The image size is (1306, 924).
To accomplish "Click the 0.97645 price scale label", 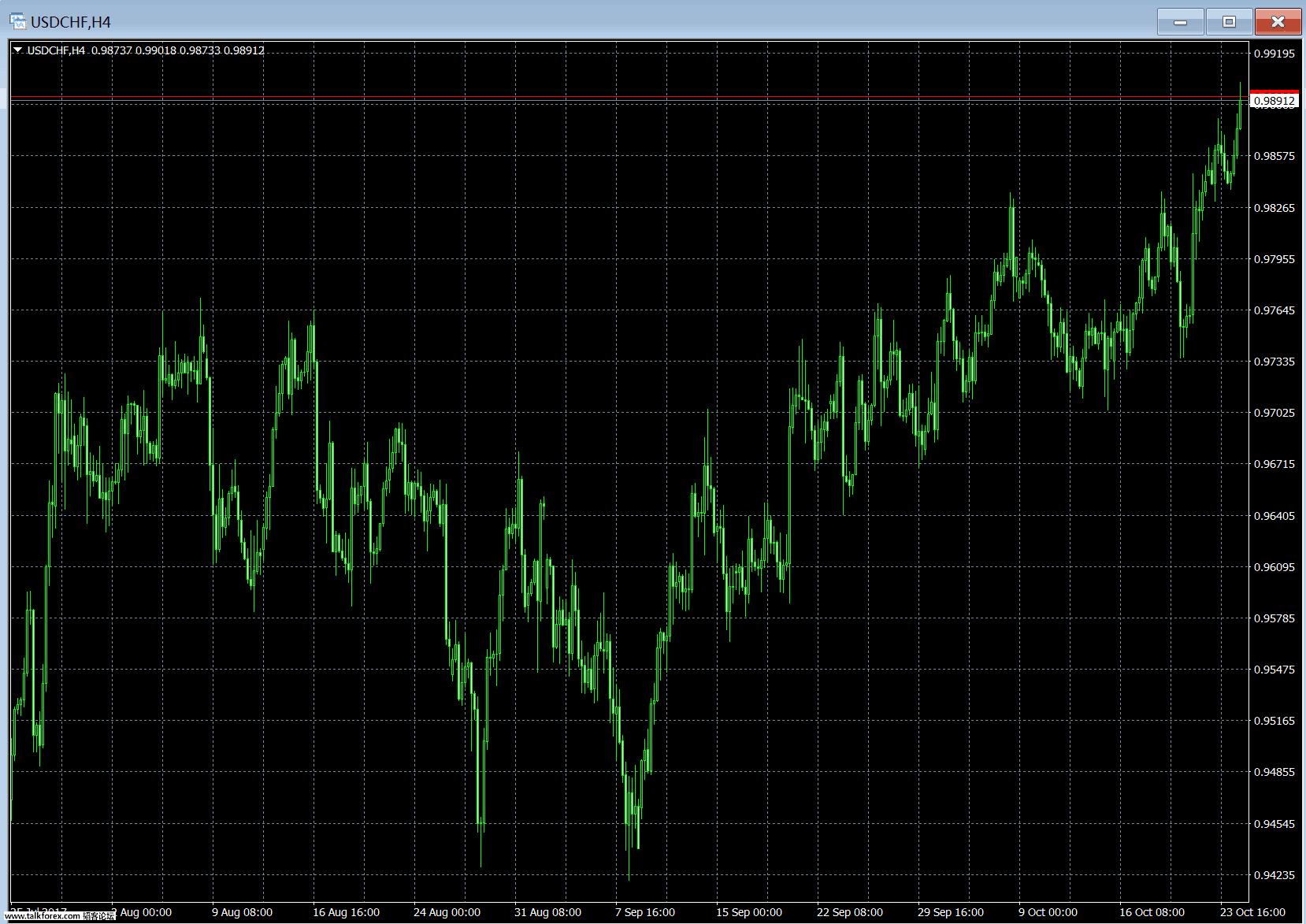I will pyautogui.click(x=1274, y=310).
